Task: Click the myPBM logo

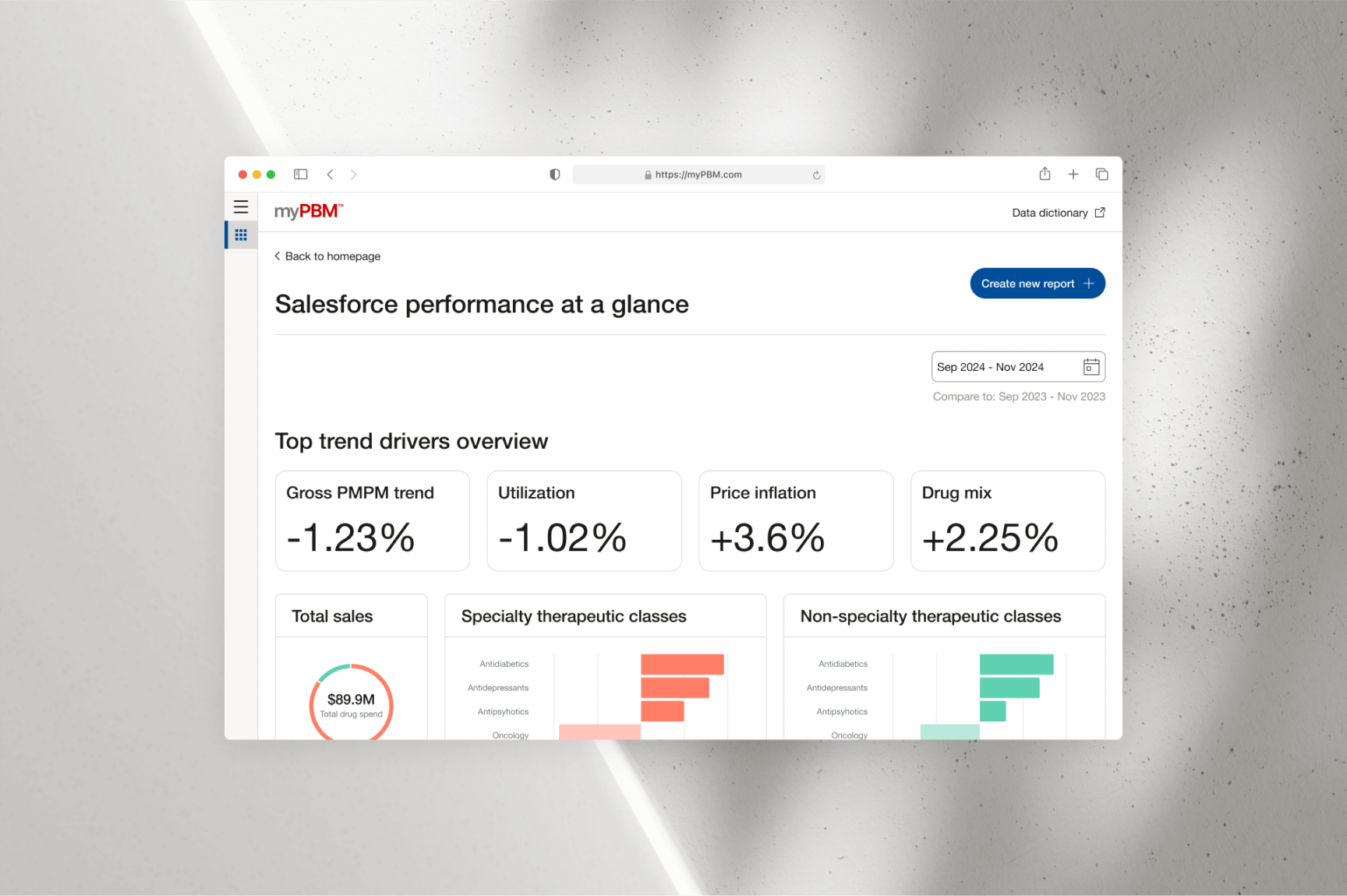Action: coord(309,211)
